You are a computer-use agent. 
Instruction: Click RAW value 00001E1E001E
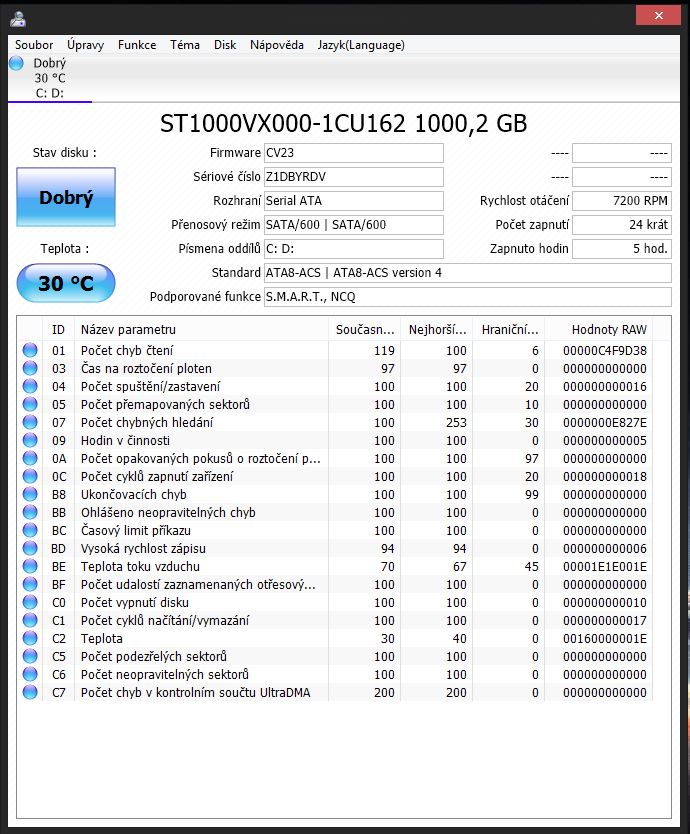click(605, 566)
